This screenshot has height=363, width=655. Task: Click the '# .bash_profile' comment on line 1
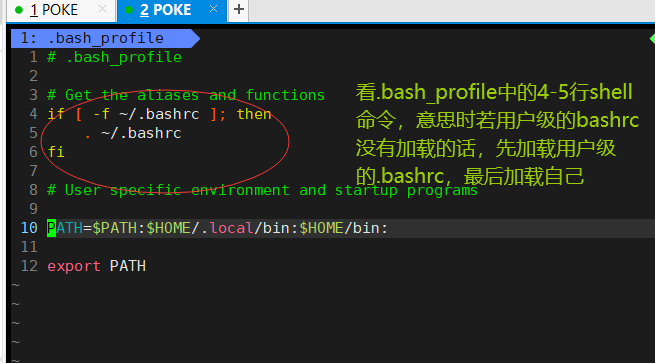click(x=114, y=57)
